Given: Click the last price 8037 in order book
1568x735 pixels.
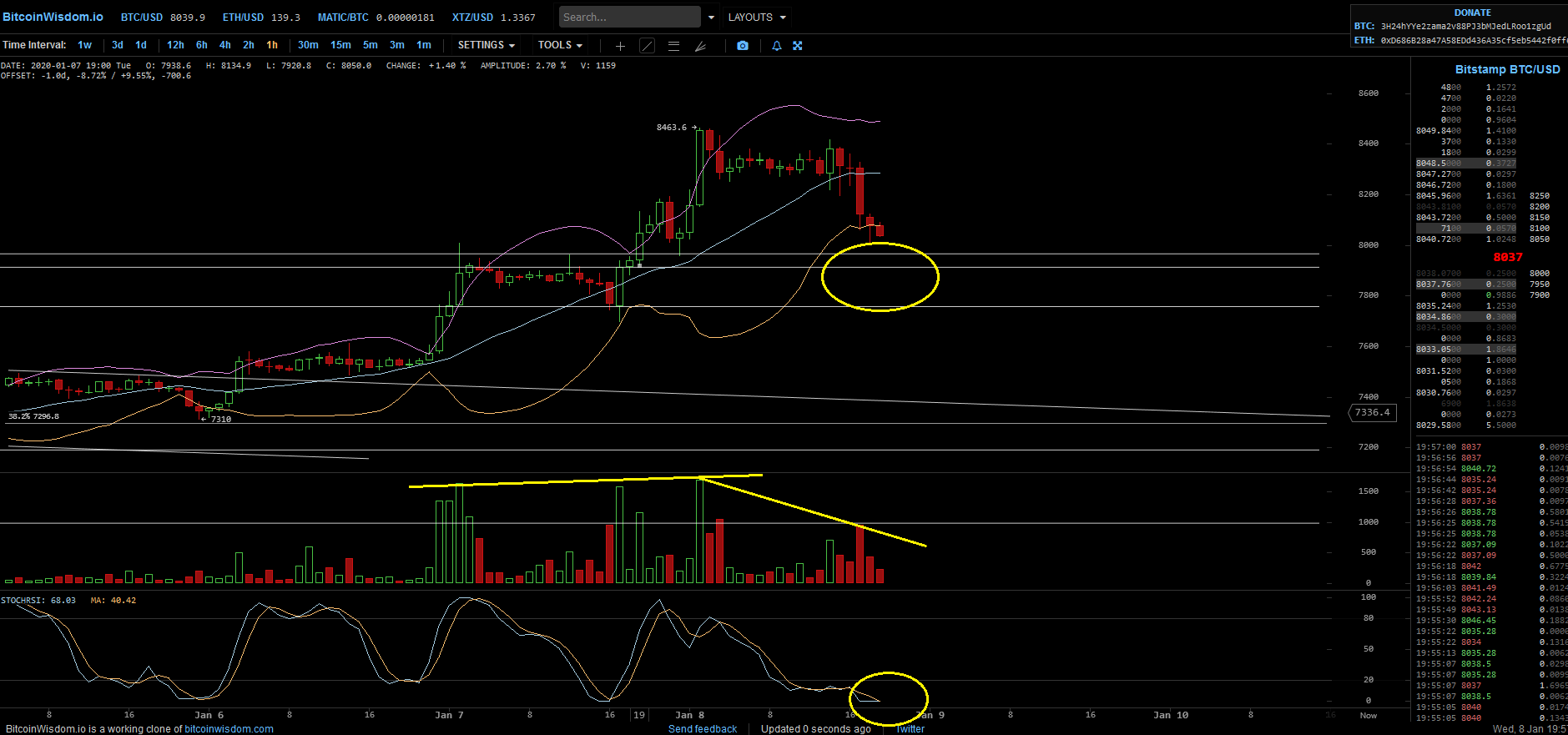Looking at the screenshot, I should (x=1508, y=258).
